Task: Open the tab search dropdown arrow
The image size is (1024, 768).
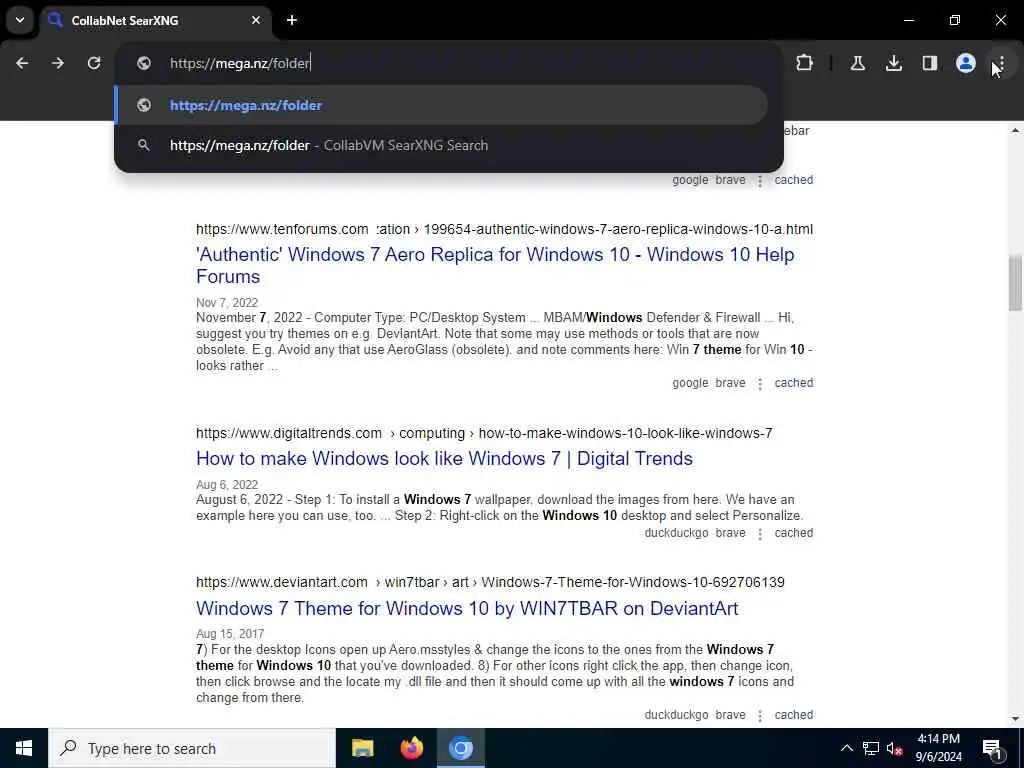Action: point(20,20)
